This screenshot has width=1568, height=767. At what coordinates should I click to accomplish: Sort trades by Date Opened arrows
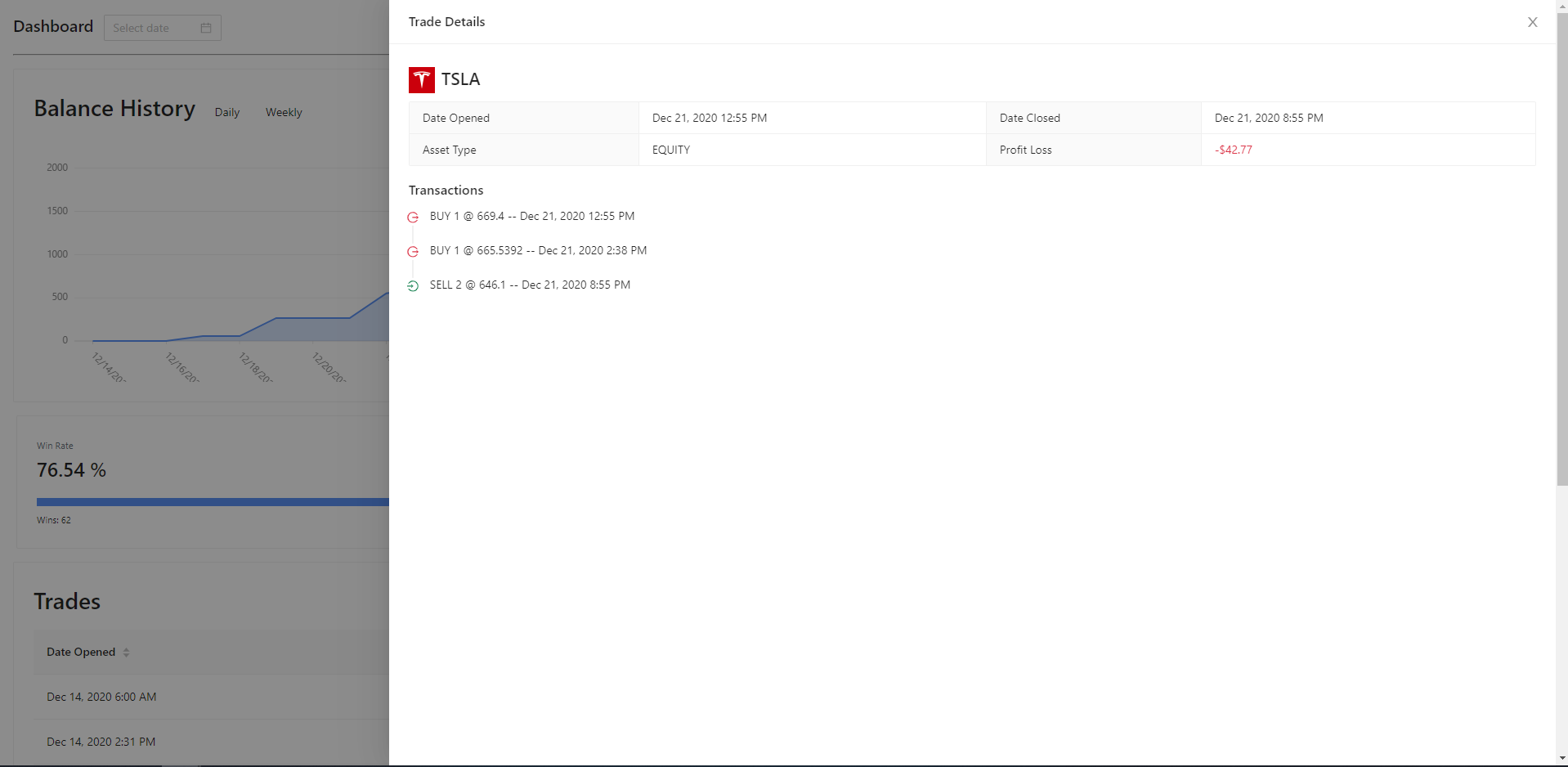tap(126, 653)
